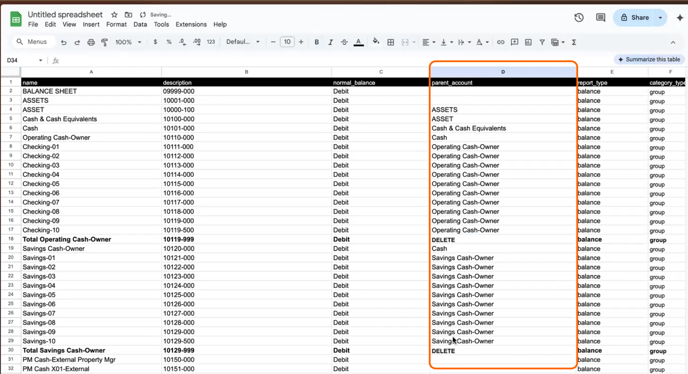Image resolution: width=688 pixels, height=374 pixels.
Task: Open the Edit menu
Action: [x=50, y=25]
